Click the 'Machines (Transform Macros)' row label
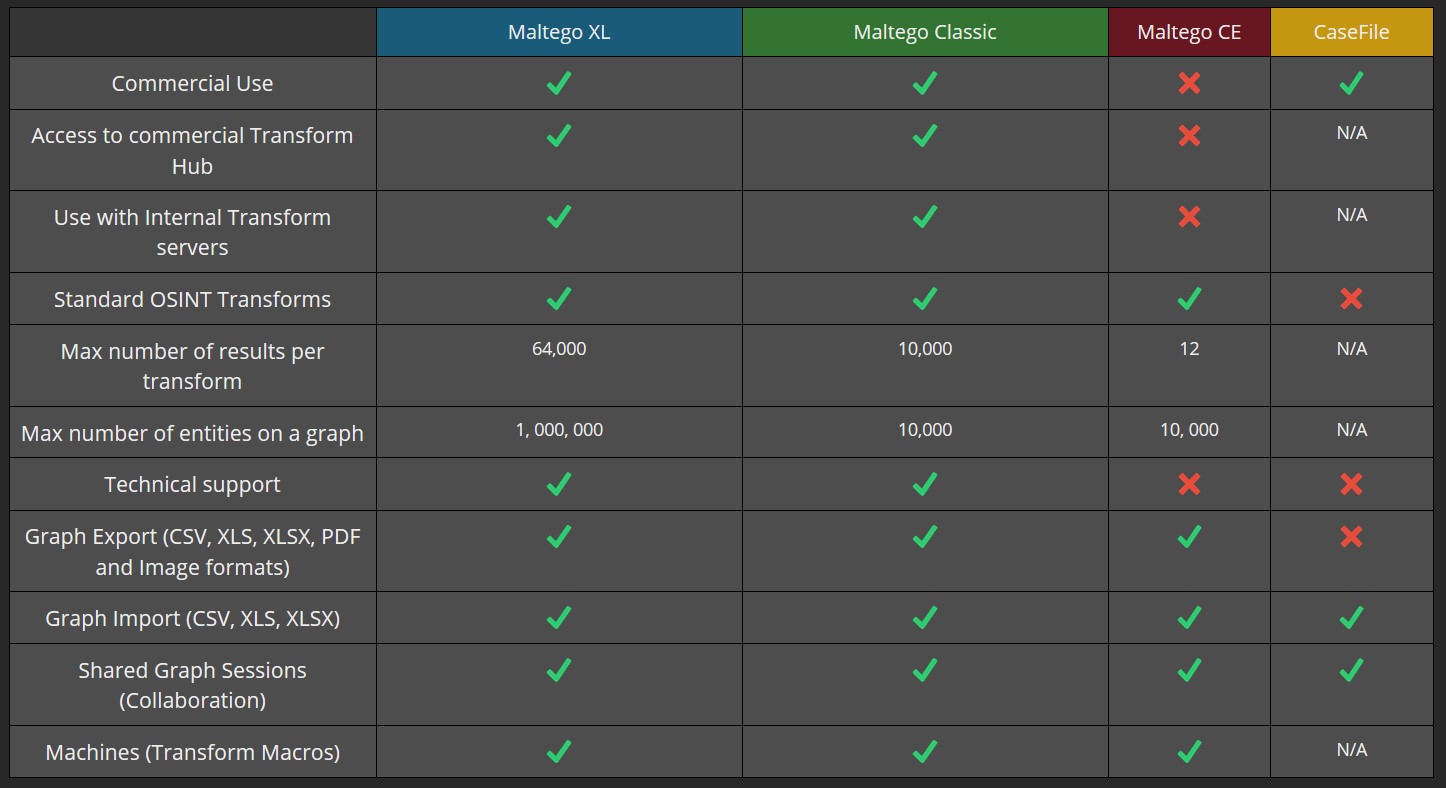This screenshot has width=1446, height=788. (x=192, y=752)
